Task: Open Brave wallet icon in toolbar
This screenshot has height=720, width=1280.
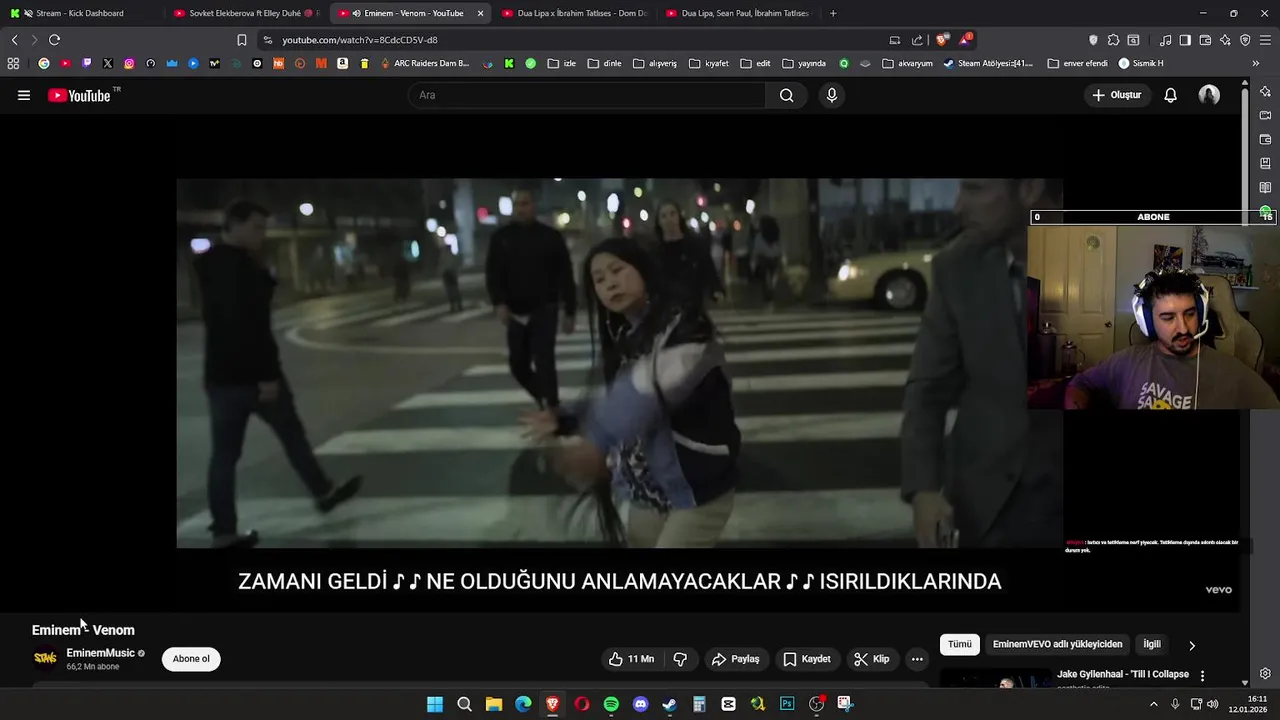Action: tap(1205, 40)
